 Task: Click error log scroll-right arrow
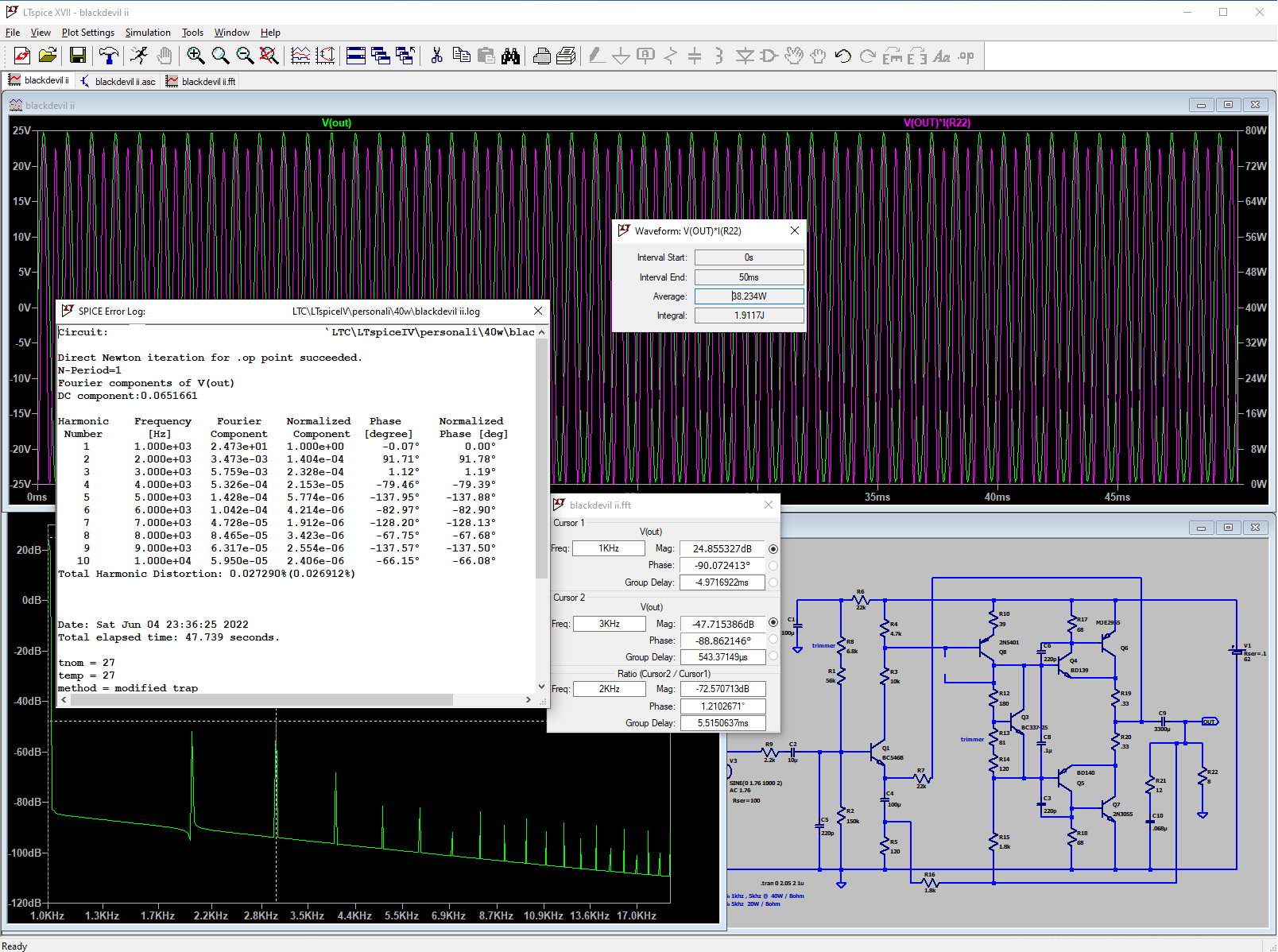(529, 699)
